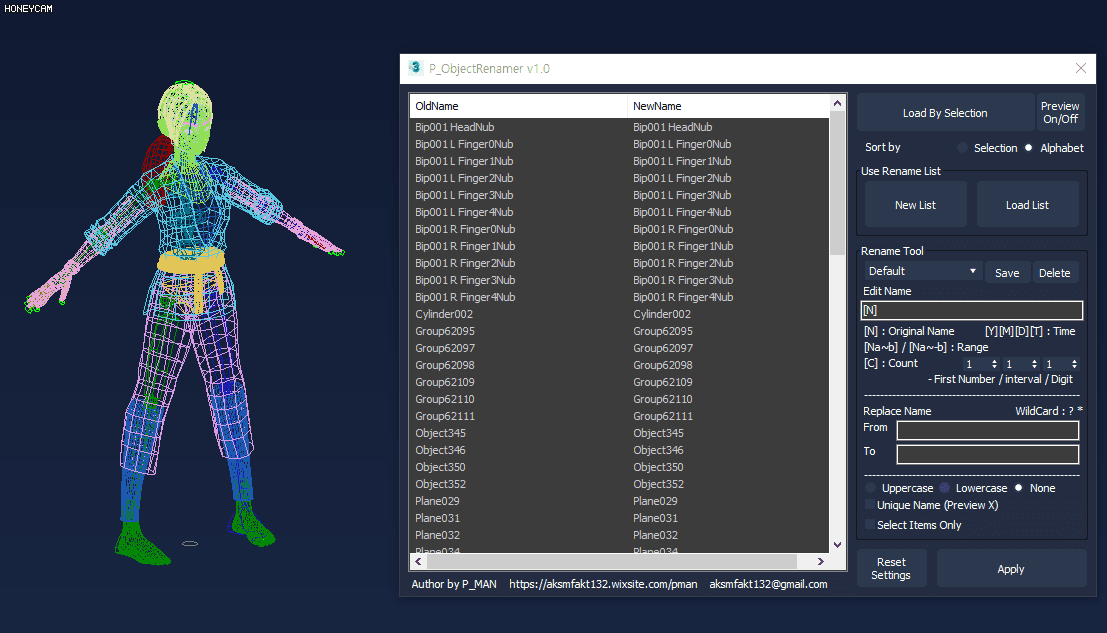The width and height of the screenshot is (1107, 633).
Task: Select 'Bip001 L Finger2Nub' in OldName column
Action: 464,178
